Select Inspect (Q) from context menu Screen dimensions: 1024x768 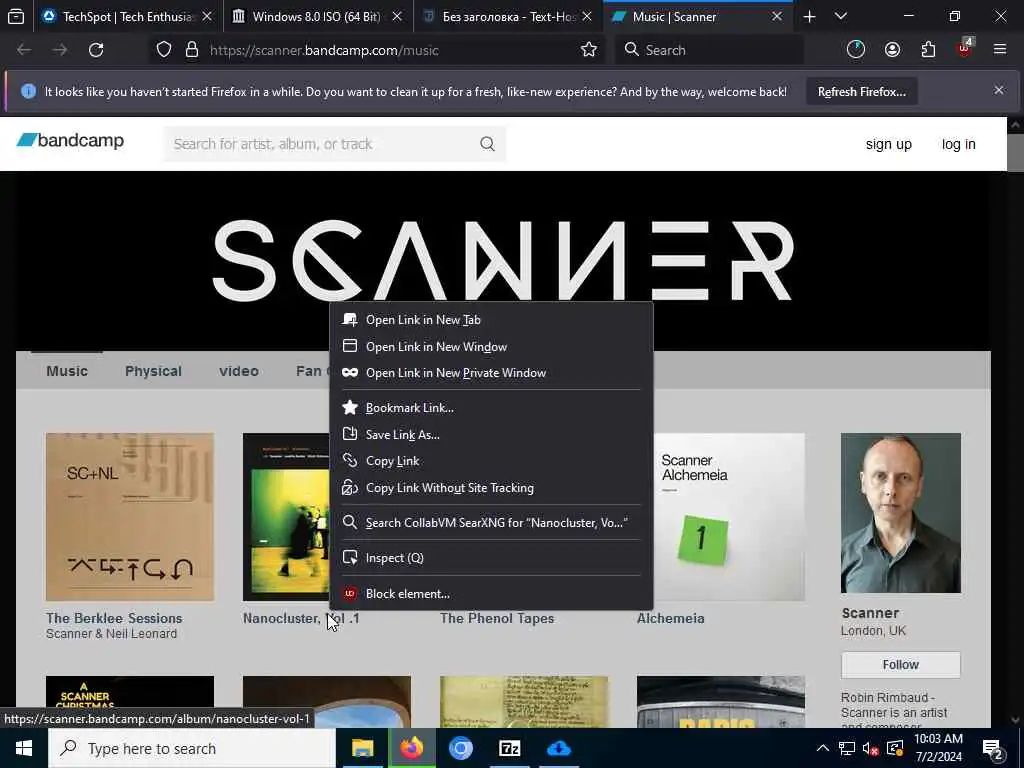click(491, 558)
